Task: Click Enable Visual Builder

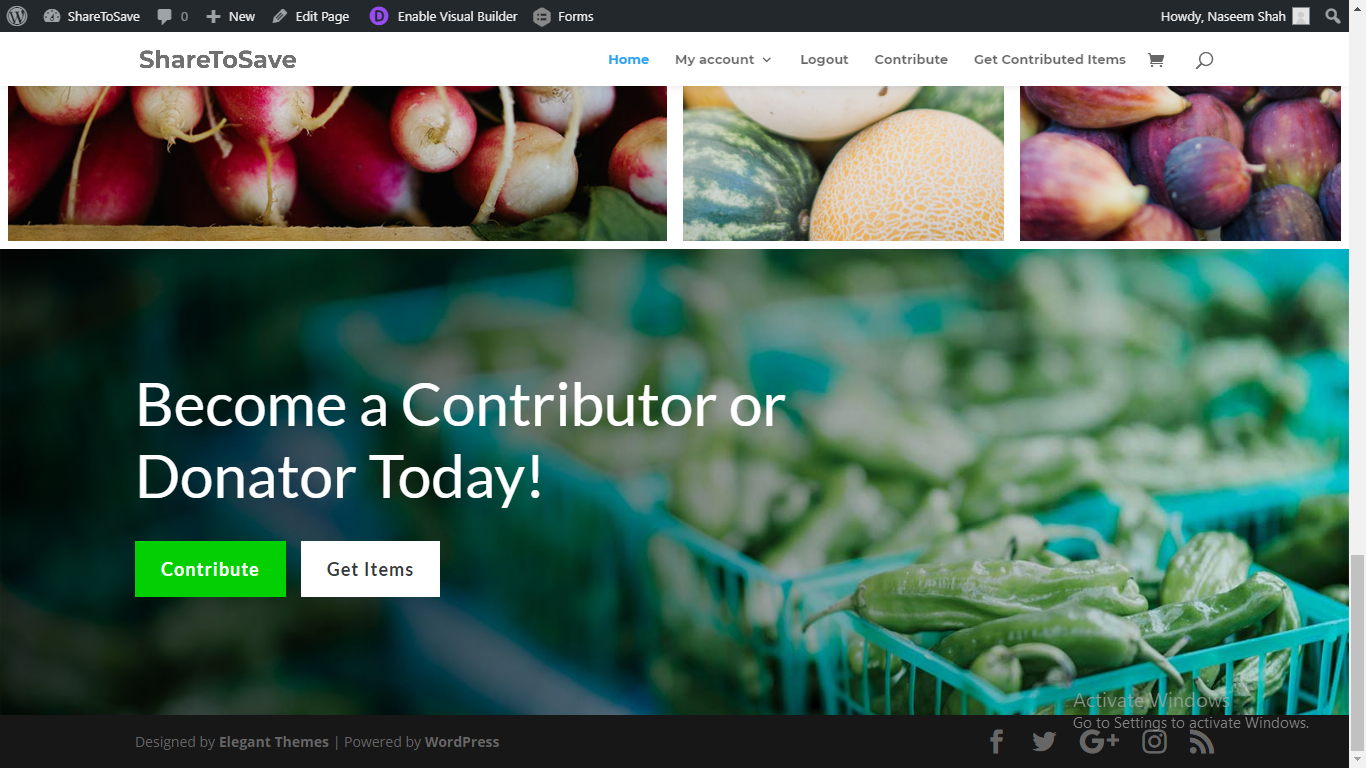Action: click(444, 16)
